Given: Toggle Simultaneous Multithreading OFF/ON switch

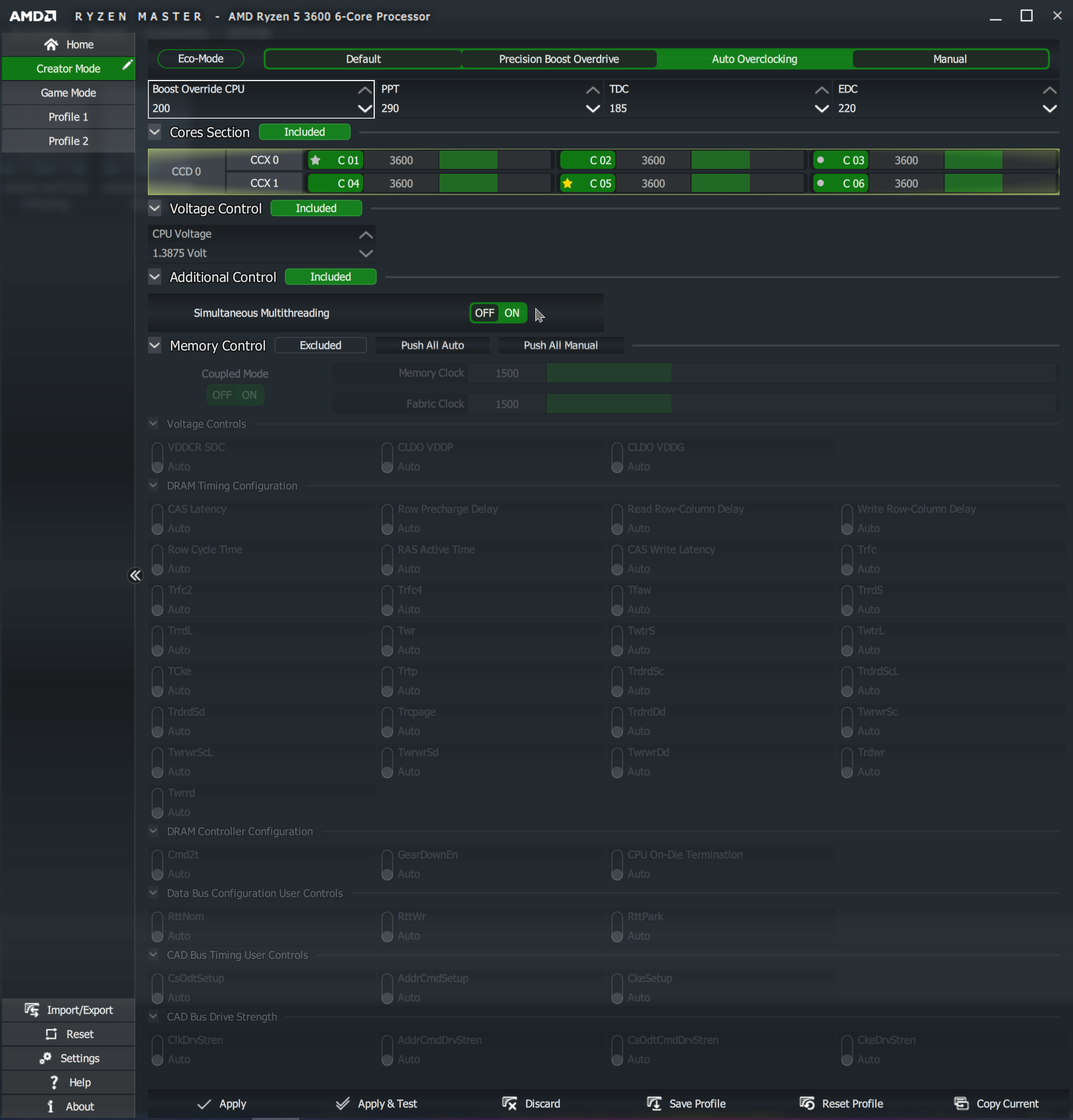Looking at the screenshot, I should pos(498,313).
